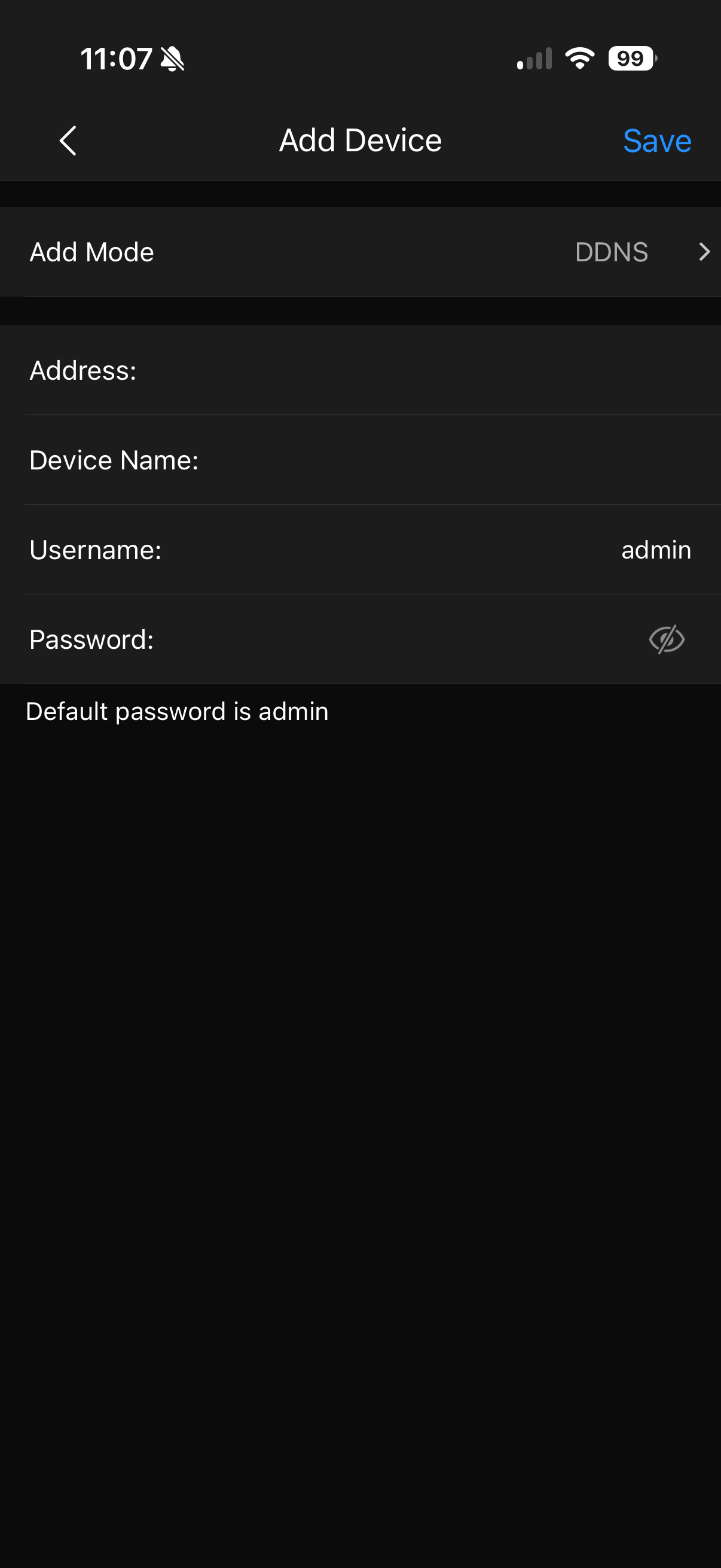The width and height of the screenshot is (721, 1568).
Task: Show password via crossed-eye icon
Action: (666, 639)
